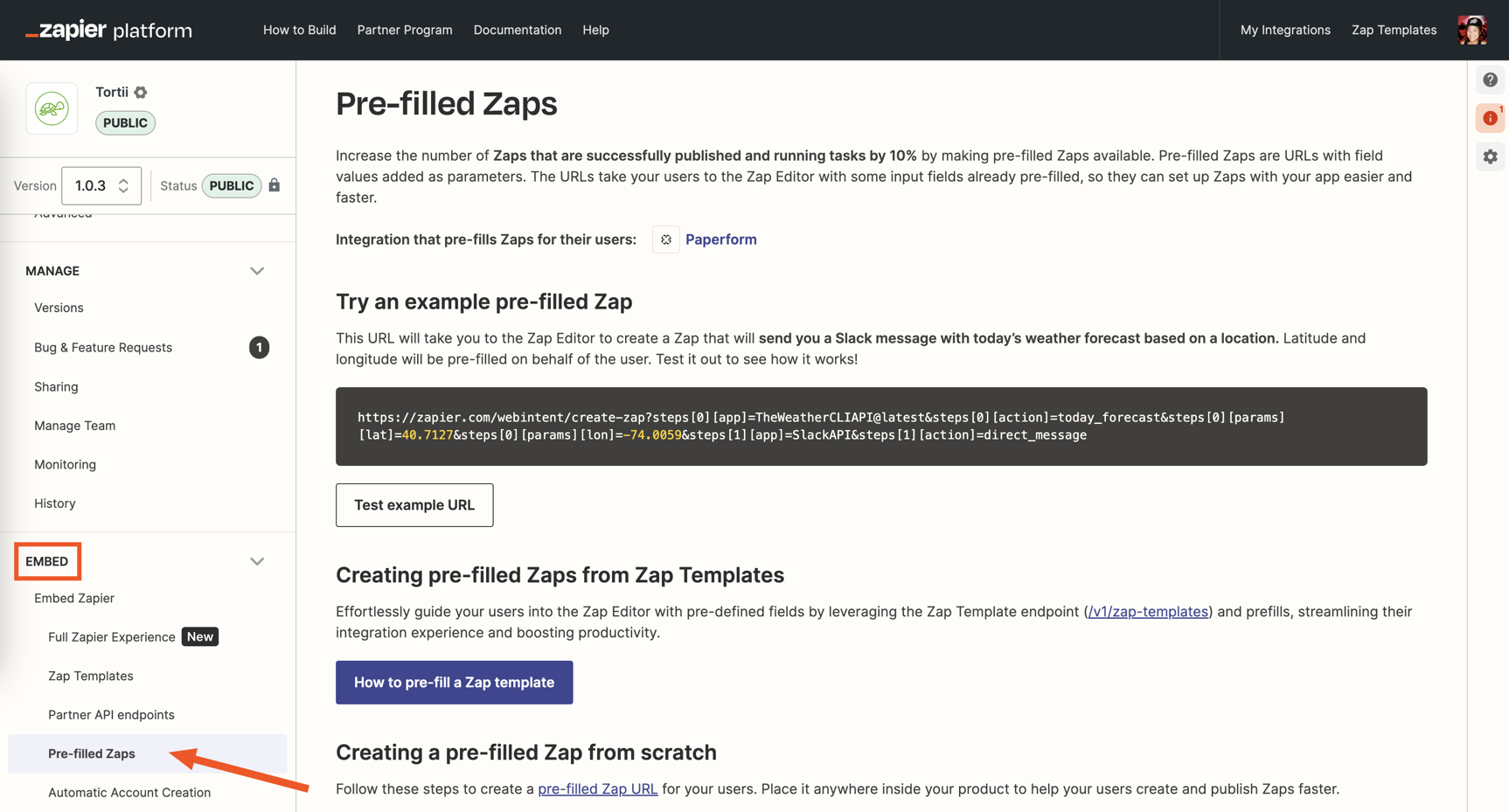Viewport: 1509px width, 812px height.
Task: Open the red info alert icon
Action: [1490, 118]
